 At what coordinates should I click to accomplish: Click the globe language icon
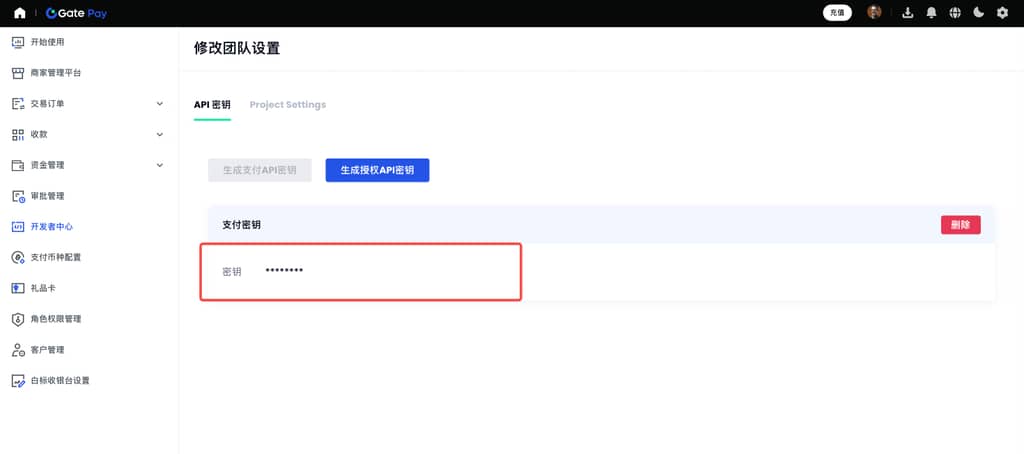click(x=955, y=13)
